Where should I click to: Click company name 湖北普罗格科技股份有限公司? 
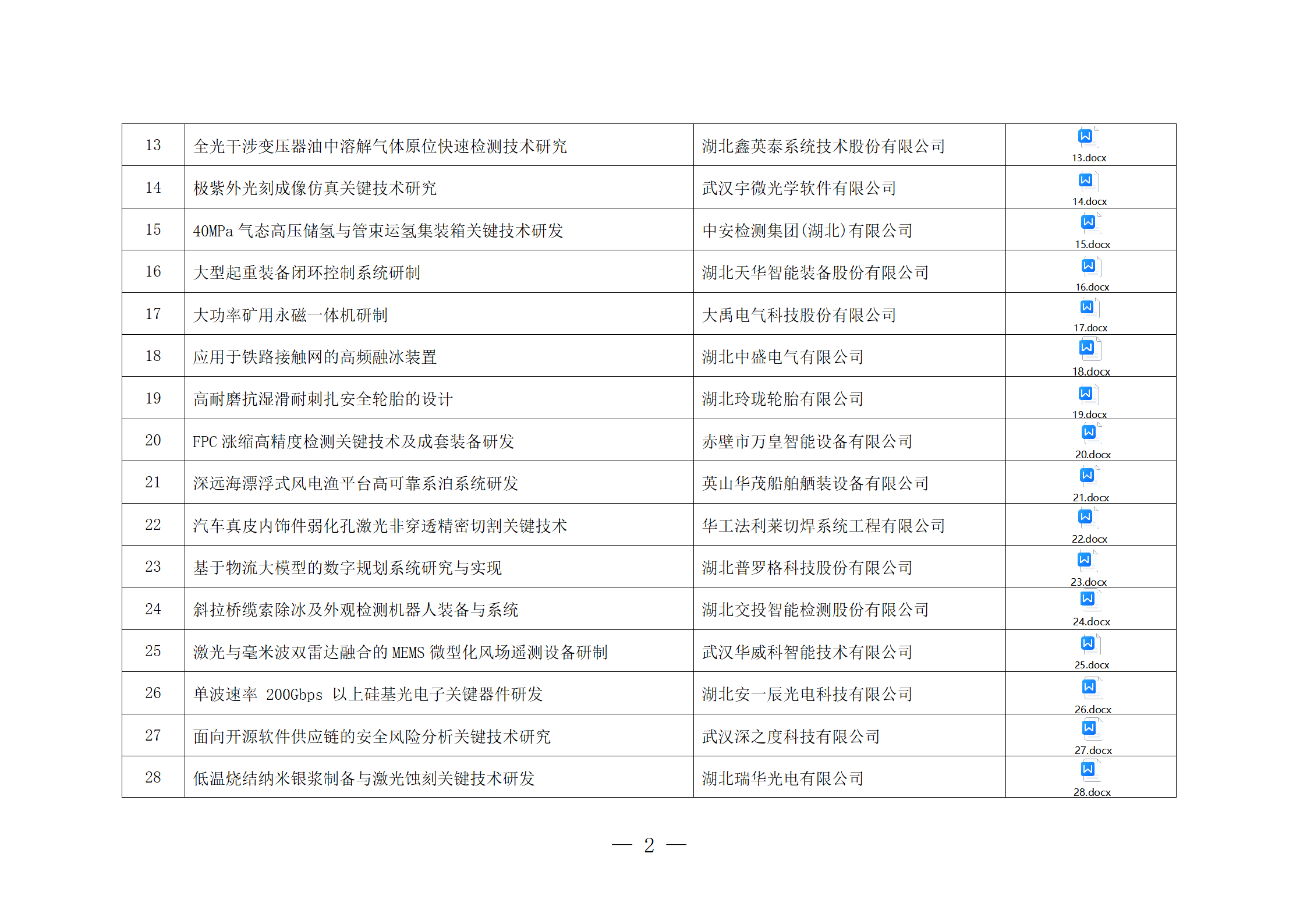pos(807,568)
